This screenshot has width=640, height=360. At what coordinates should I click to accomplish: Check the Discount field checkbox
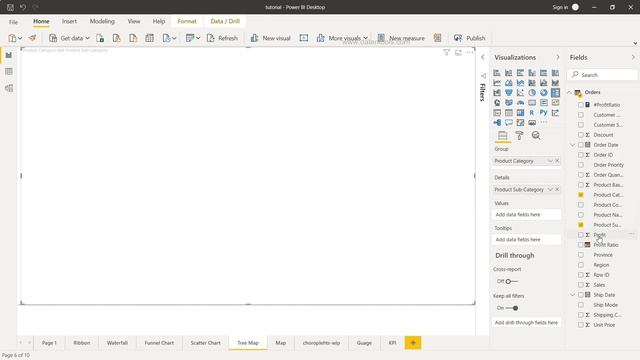coord(580,135)
